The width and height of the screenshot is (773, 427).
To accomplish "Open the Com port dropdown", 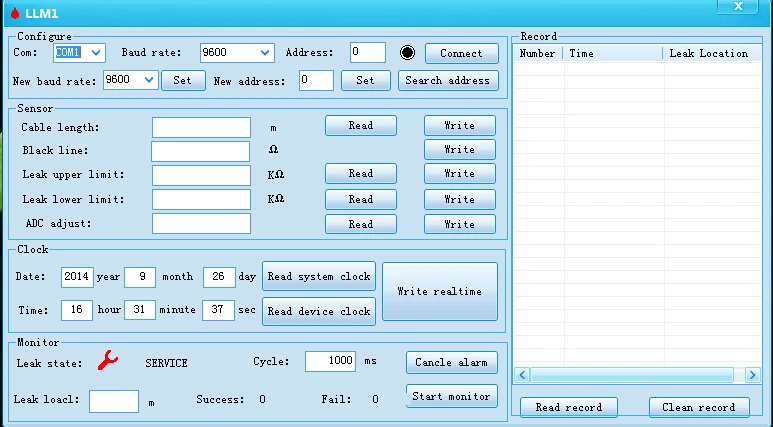I will (x=96, y=53).
